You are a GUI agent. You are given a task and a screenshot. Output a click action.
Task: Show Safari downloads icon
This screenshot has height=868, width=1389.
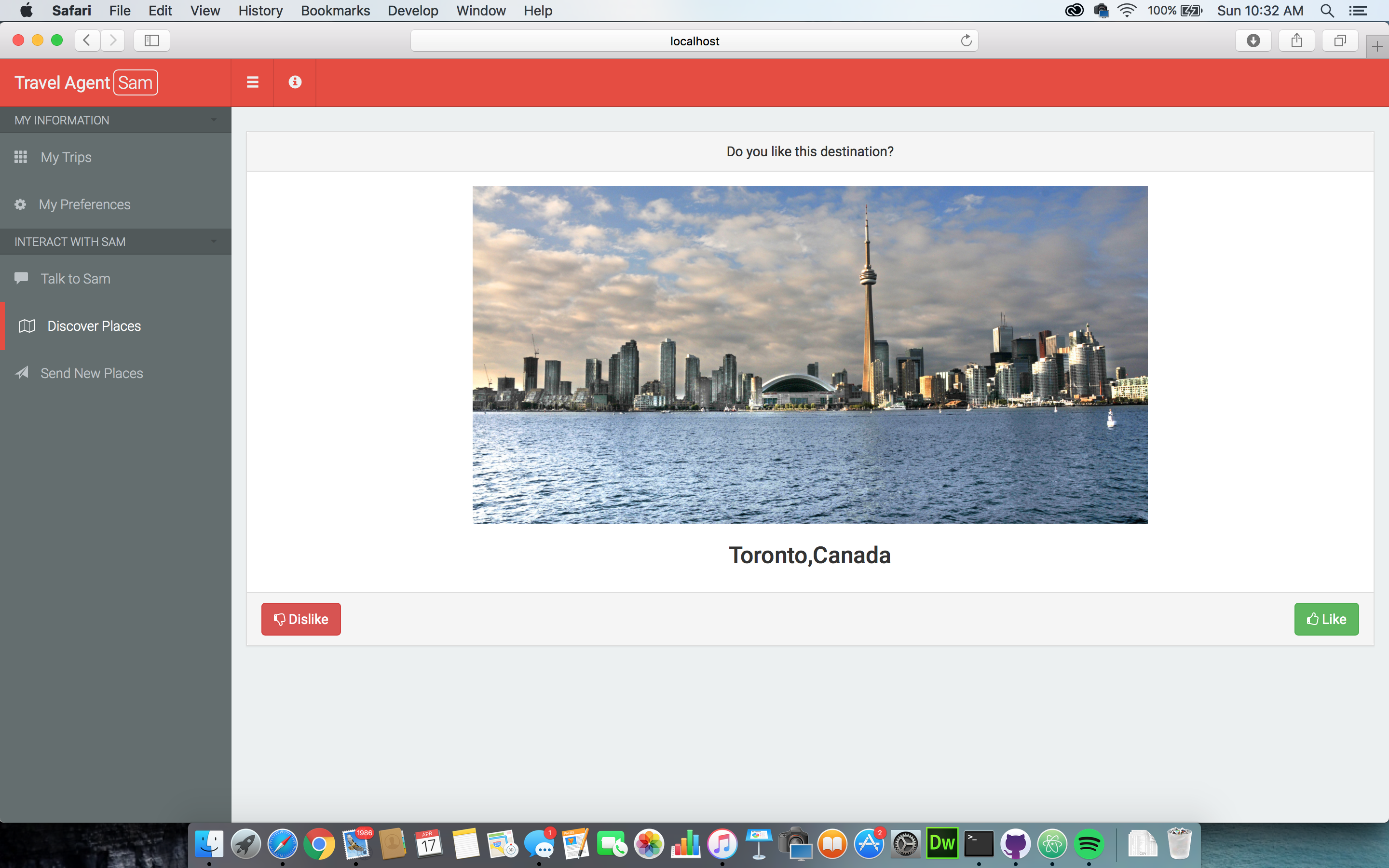[x=1253, y=41]
